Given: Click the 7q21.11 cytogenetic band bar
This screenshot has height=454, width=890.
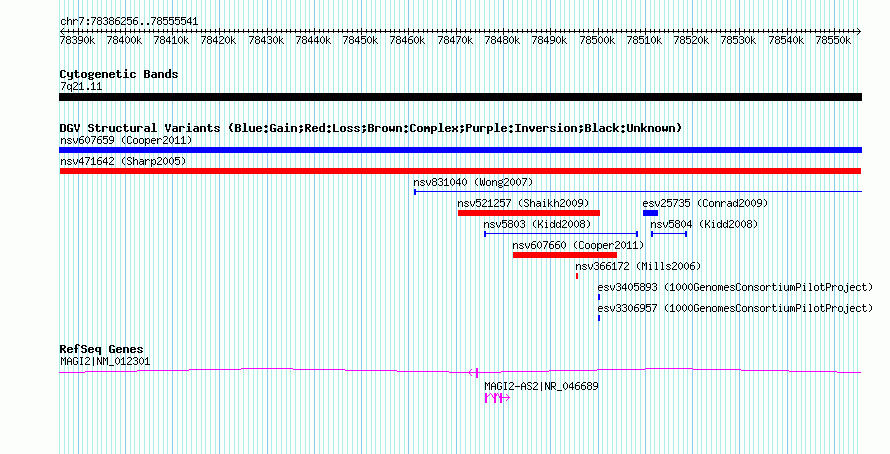Looking at the screenshot, I should click(460, 97).
